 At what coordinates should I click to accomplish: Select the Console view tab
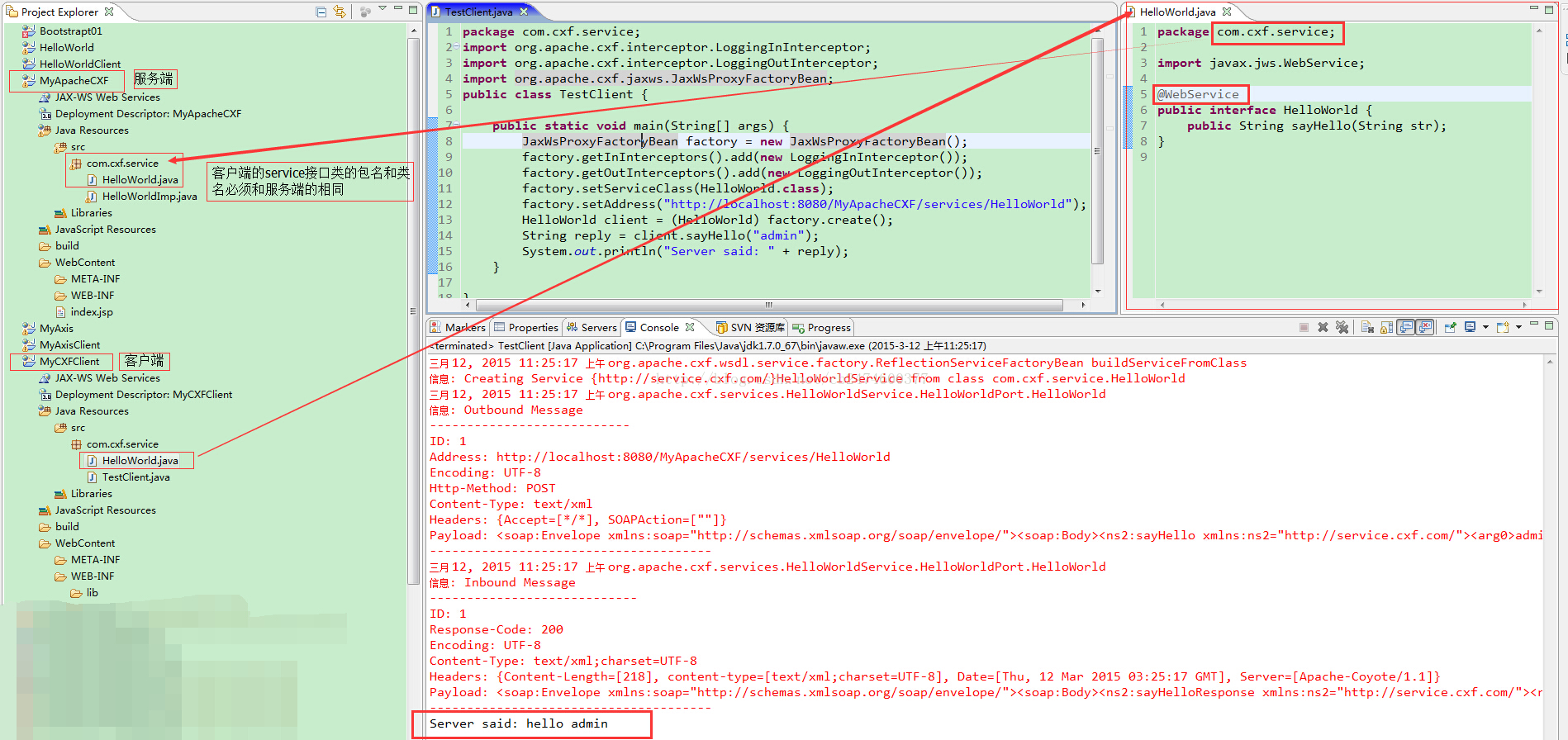(x=659, y=328)
